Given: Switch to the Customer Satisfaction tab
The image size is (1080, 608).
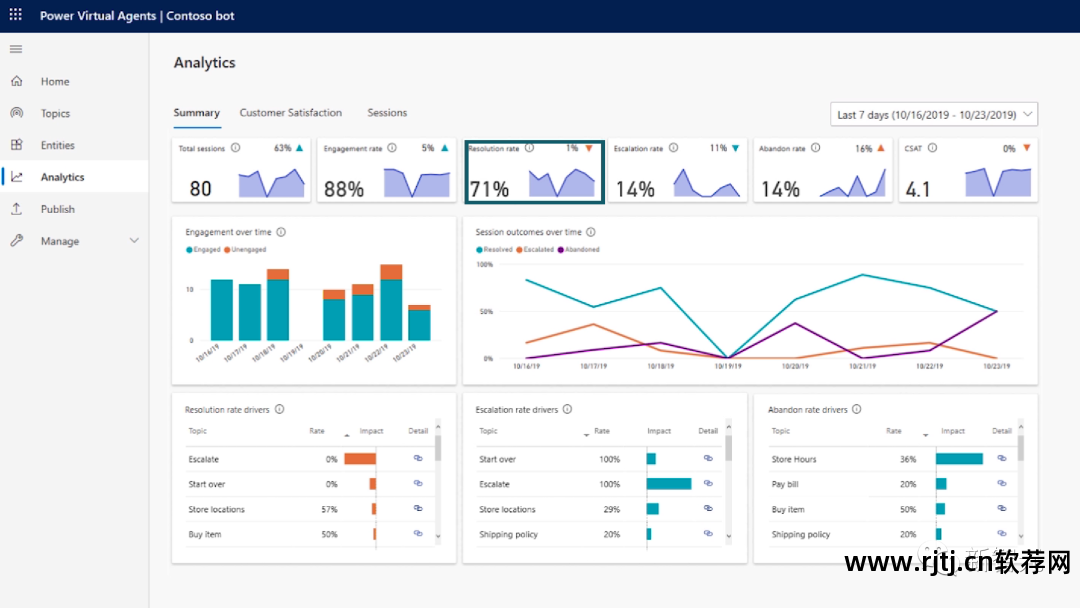Looking at the screenshot, I should point(290,113).
